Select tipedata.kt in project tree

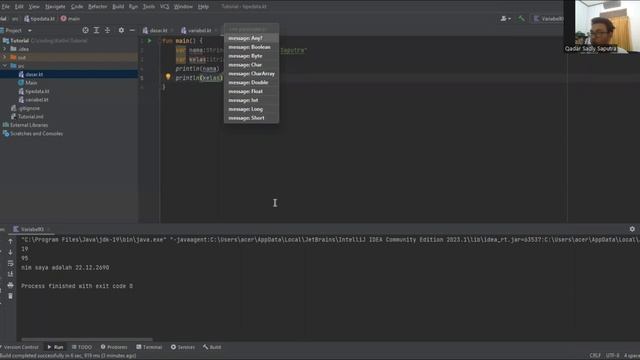pyautogui.click(x=37, y=91)
